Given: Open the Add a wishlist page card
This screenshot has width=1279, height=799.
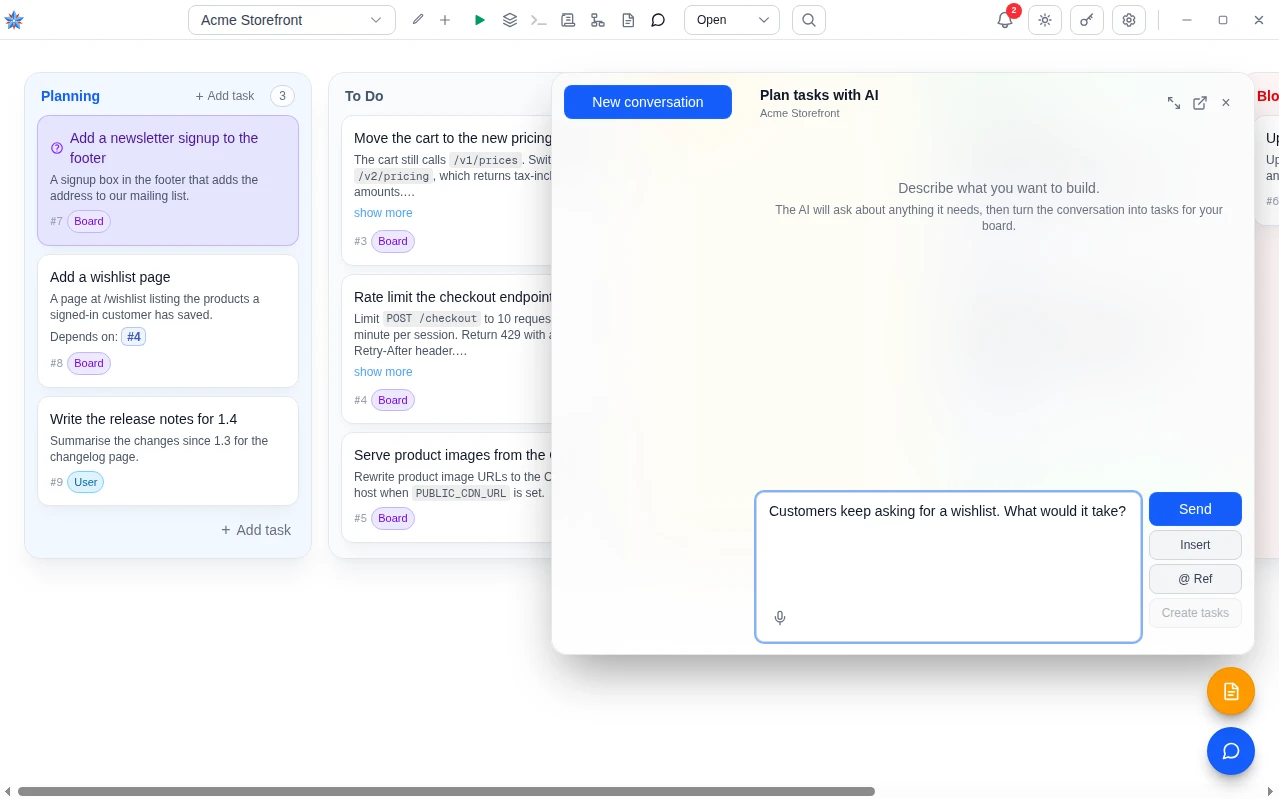Looking at the screenshot, I should tap(168, 321).
